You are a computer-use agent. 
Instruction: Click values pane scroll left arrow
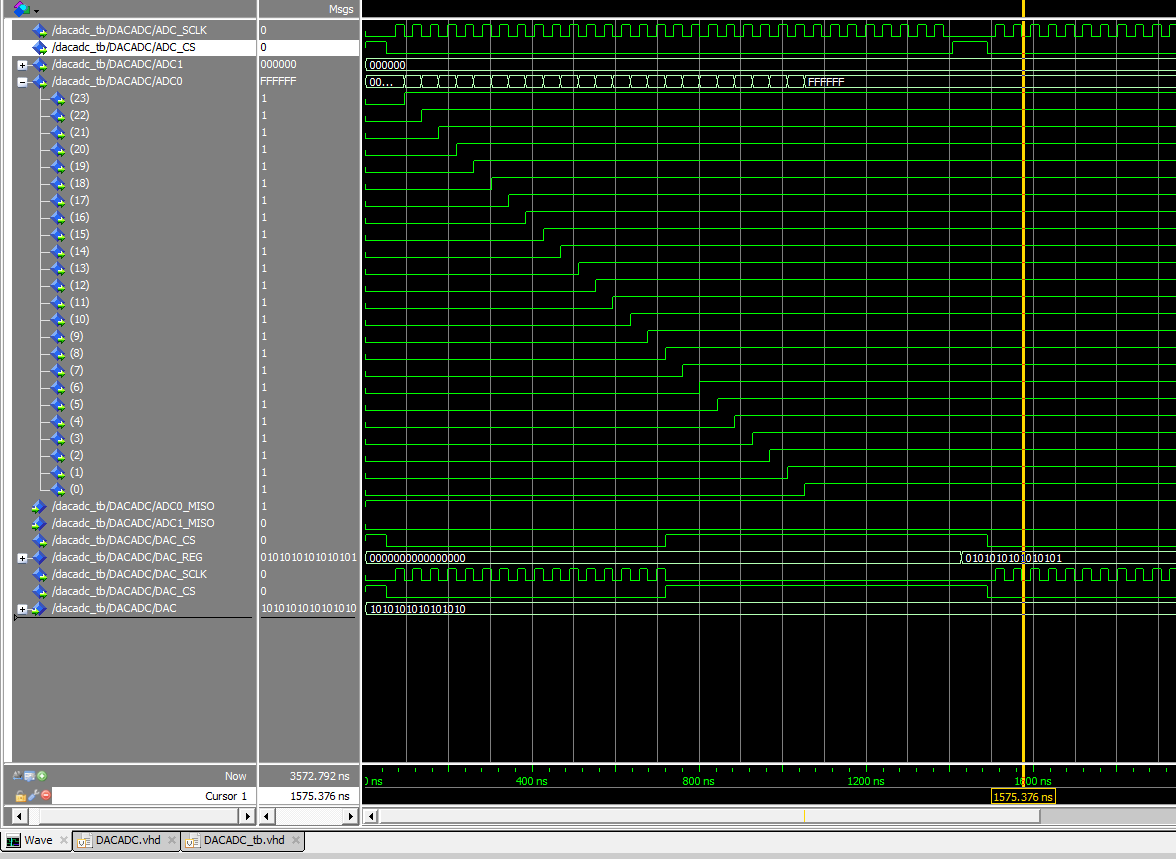click(x=266, y=816)
